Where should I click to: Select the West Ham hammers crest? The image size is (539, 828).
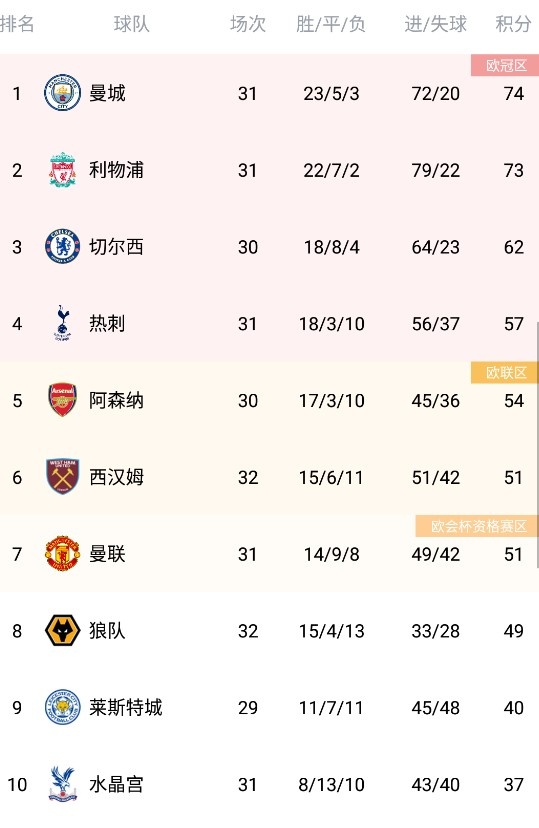click(x=62, y=476)
